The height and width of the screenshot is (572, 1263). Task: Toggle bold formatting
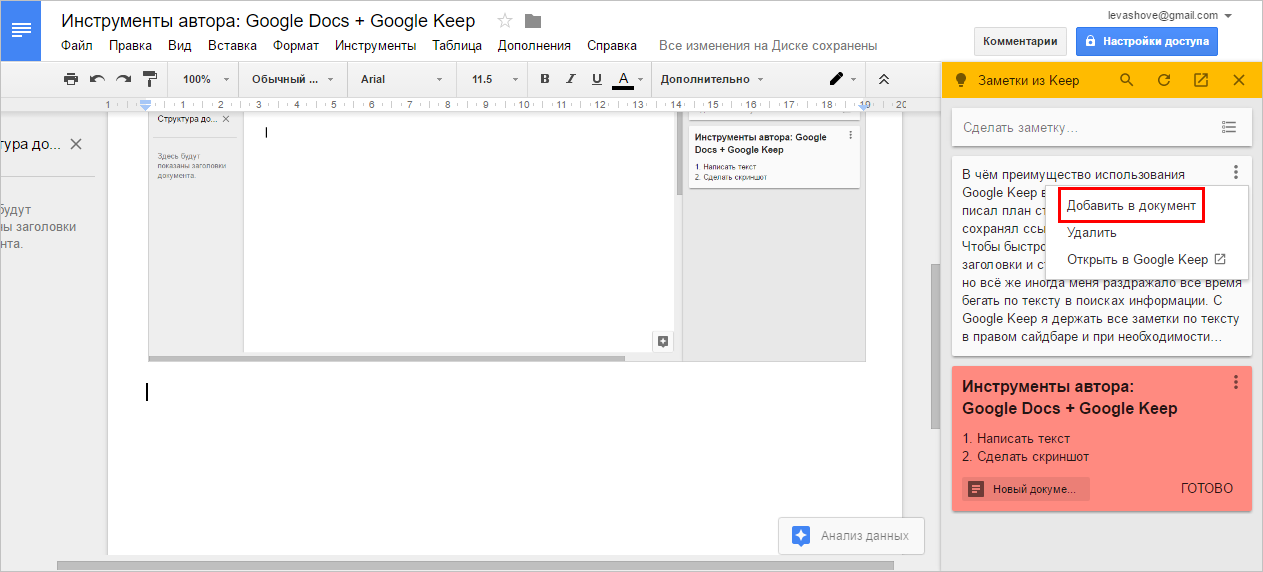click(x=545, y=79)
